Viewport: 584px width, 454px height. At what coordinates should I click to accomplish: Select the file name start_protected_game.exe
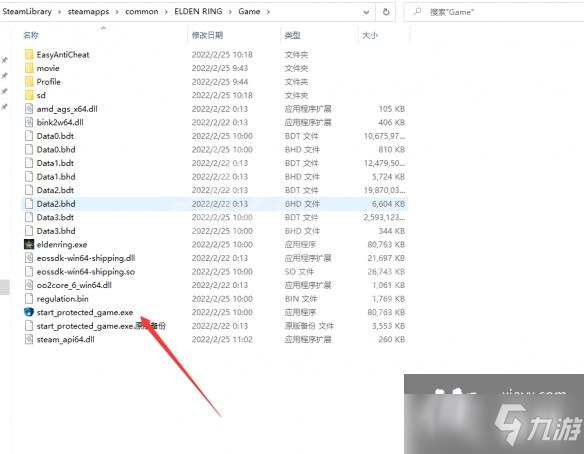coord(85,312)
